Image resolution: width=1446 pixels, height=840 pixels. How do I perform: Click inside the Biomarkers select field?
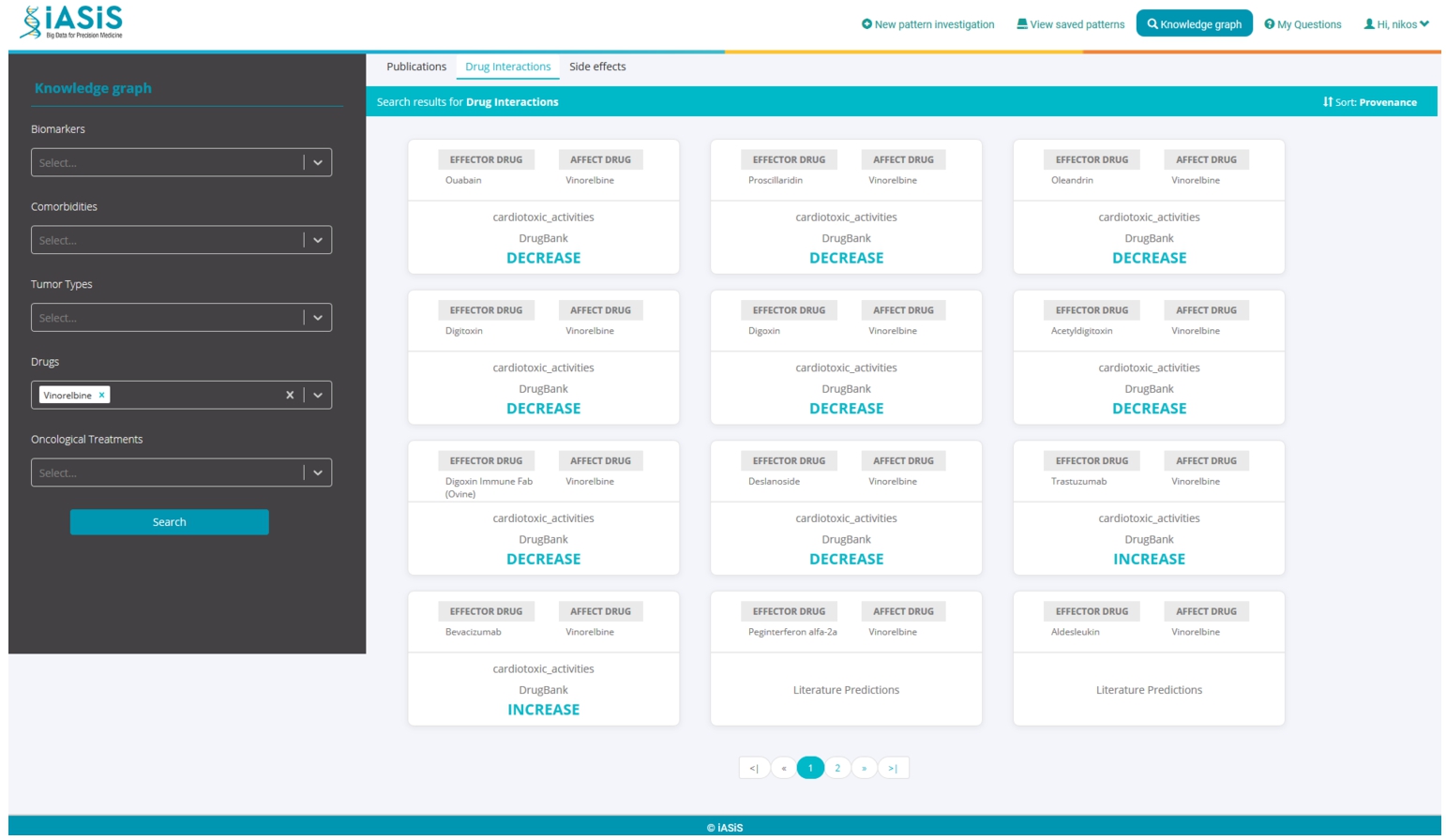coord(181,162)
